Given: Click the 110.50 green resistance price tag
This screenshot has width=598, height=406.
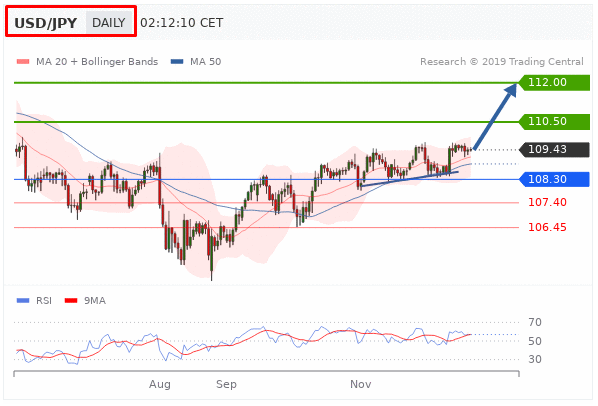Looking at the screenshot, I should tap(554, 122).
